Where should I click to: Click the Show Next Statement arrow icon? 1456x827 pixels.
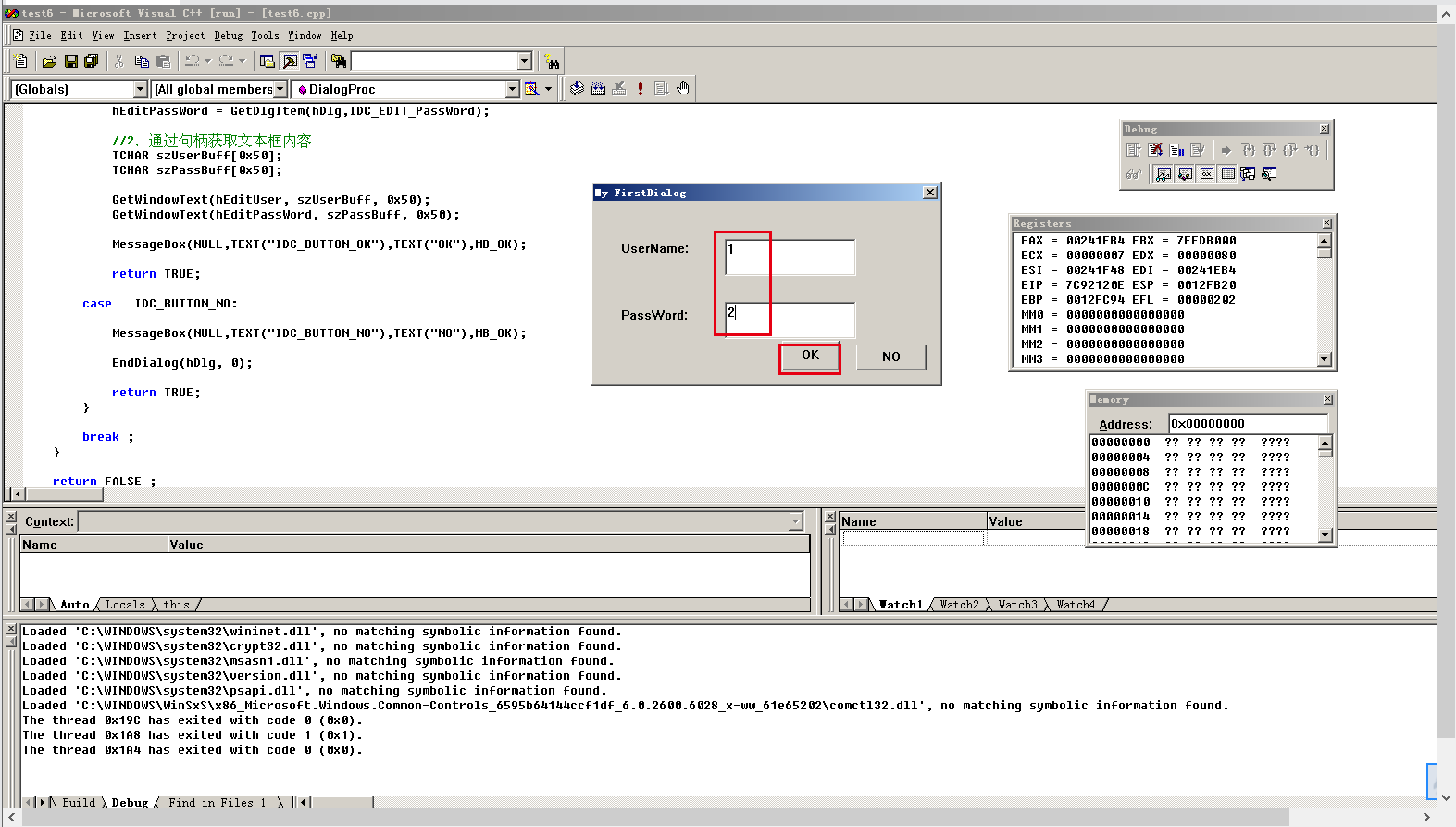point(1226,150)
